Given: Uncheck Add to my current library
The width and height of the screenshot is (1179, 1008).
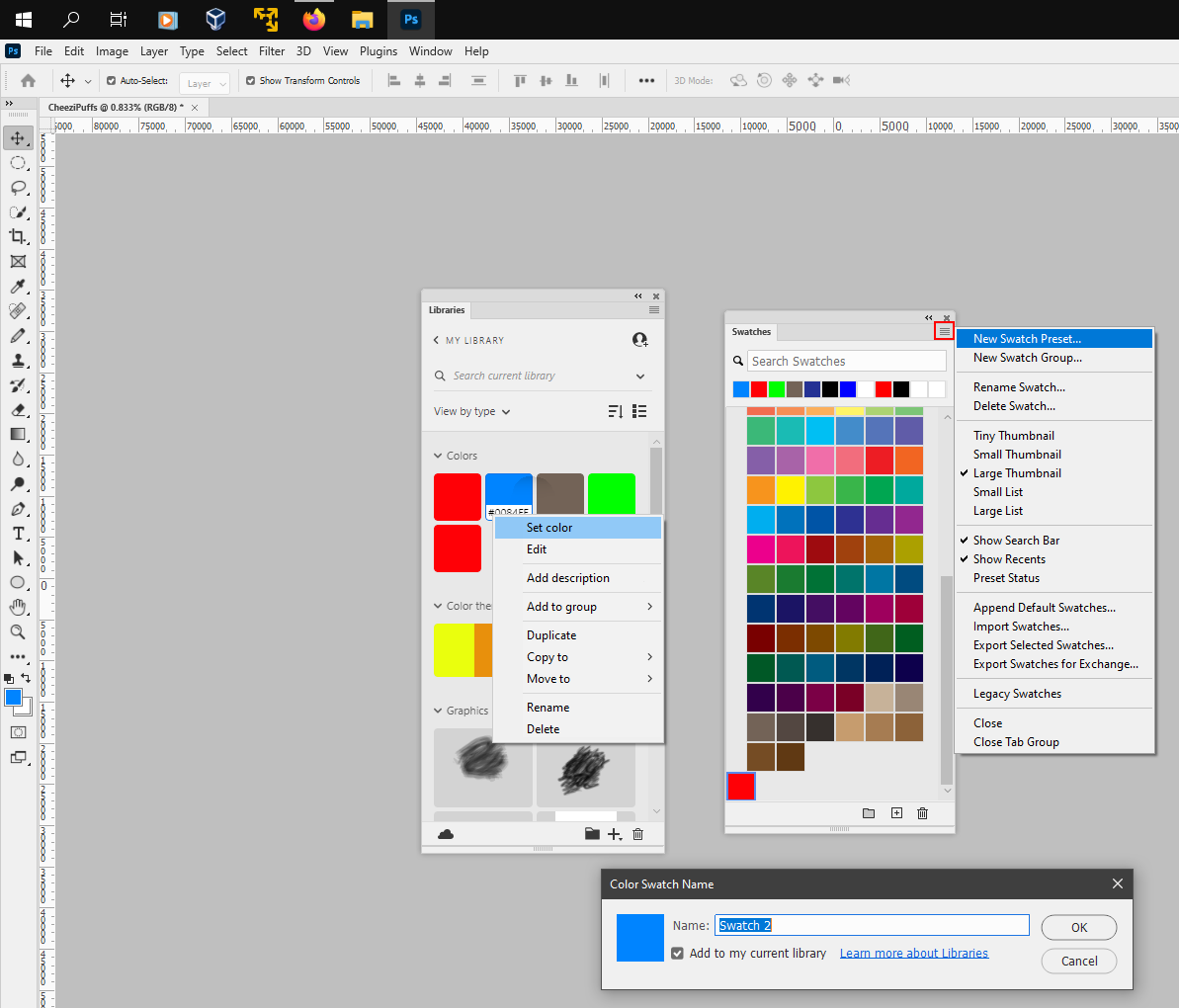Looking at the screenshot, I should pyautogui.click(x=677, y=953).
